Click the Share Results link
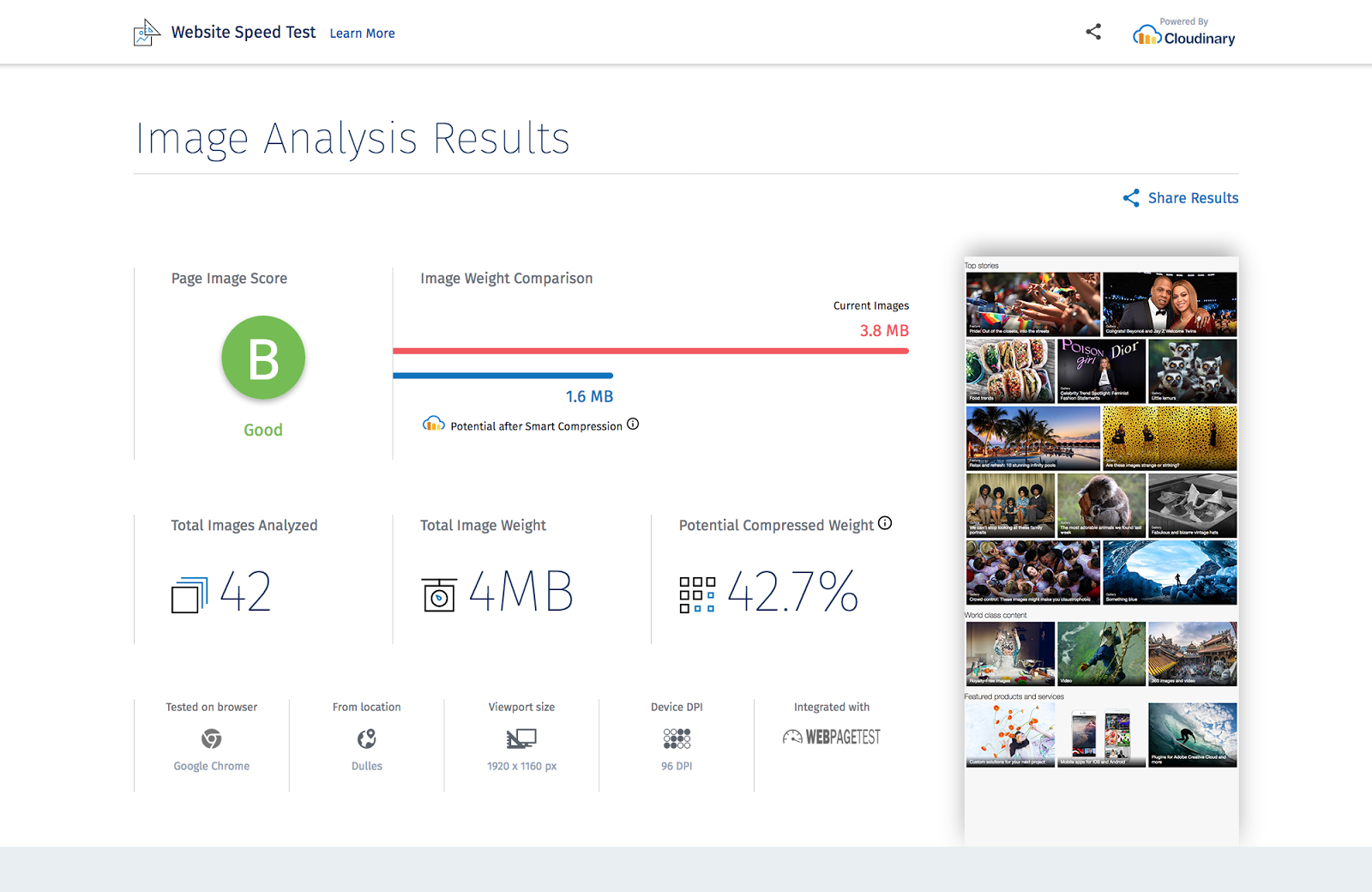 click(1192, 198)
